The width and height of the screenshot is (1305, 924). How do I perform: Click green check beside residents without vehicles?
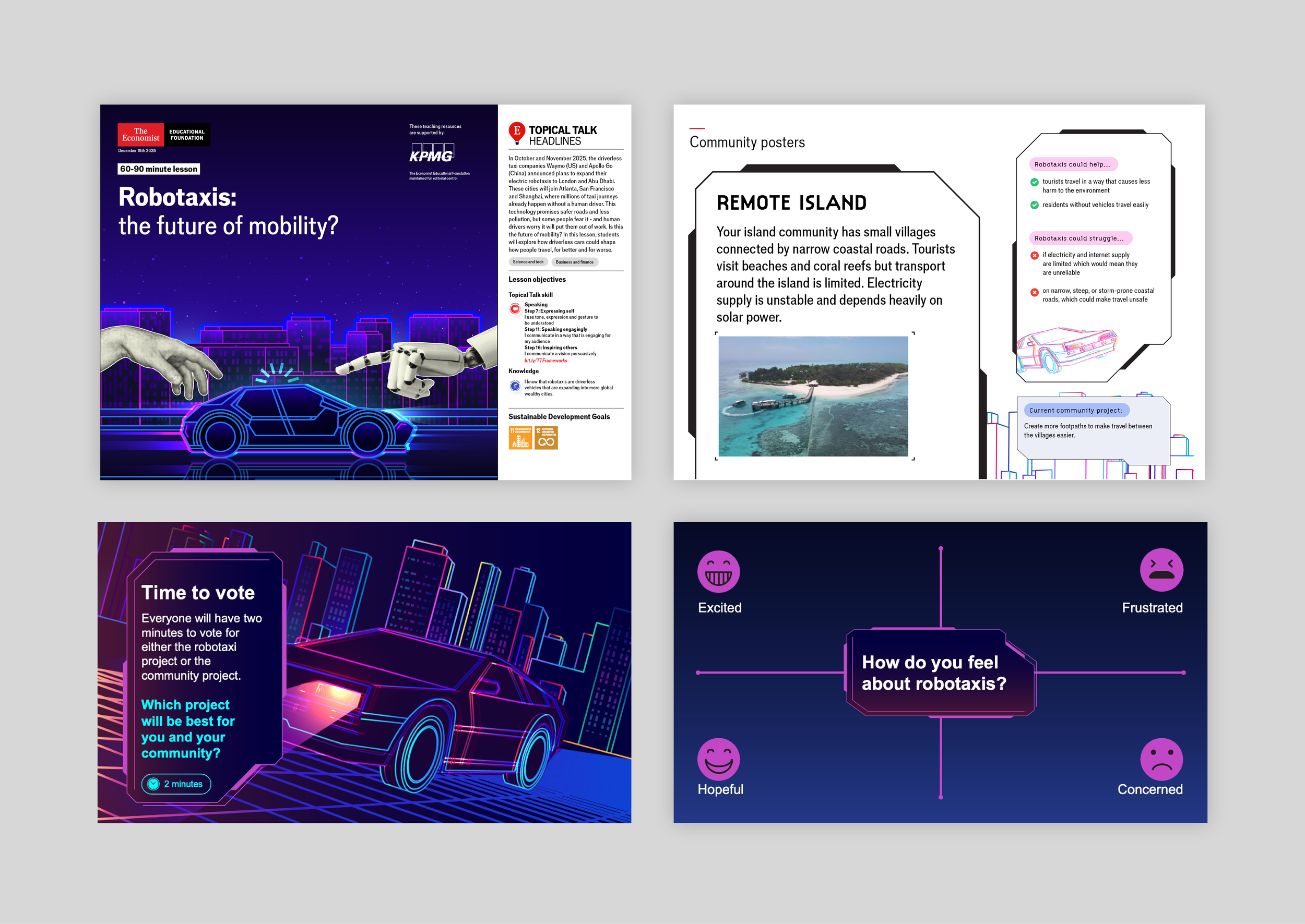1034,205
